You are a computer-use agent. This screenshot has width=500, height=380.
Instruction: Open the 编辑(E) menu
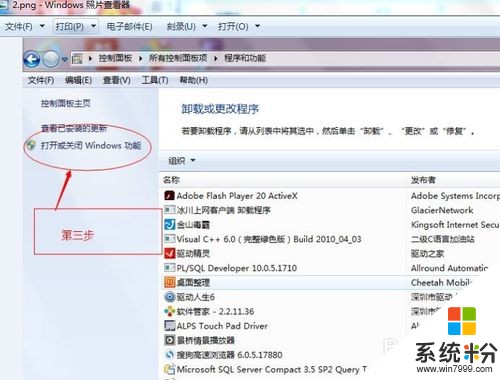[78, 80]
